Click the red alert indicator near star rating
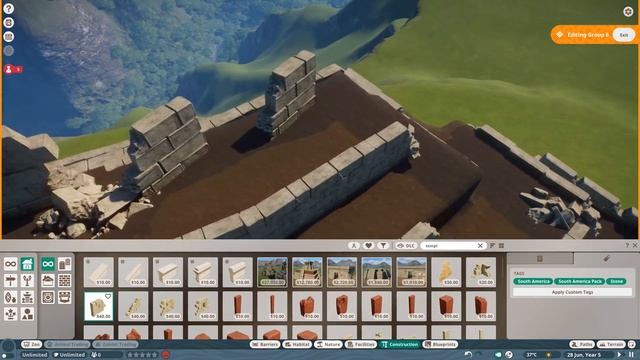 click(165, 355)
